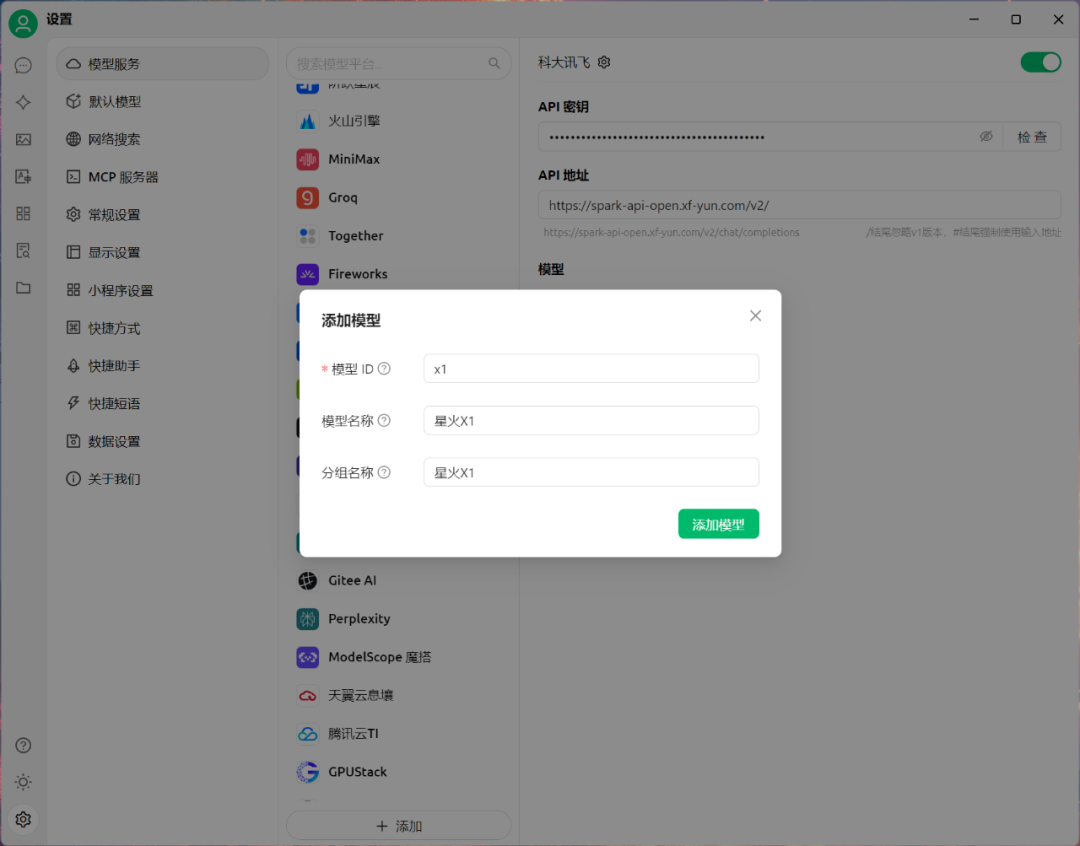1080x846 pixels.
Task: Select 火山引擎 label in the provider list
Action: pyautogui.click(x=354, y=121)
